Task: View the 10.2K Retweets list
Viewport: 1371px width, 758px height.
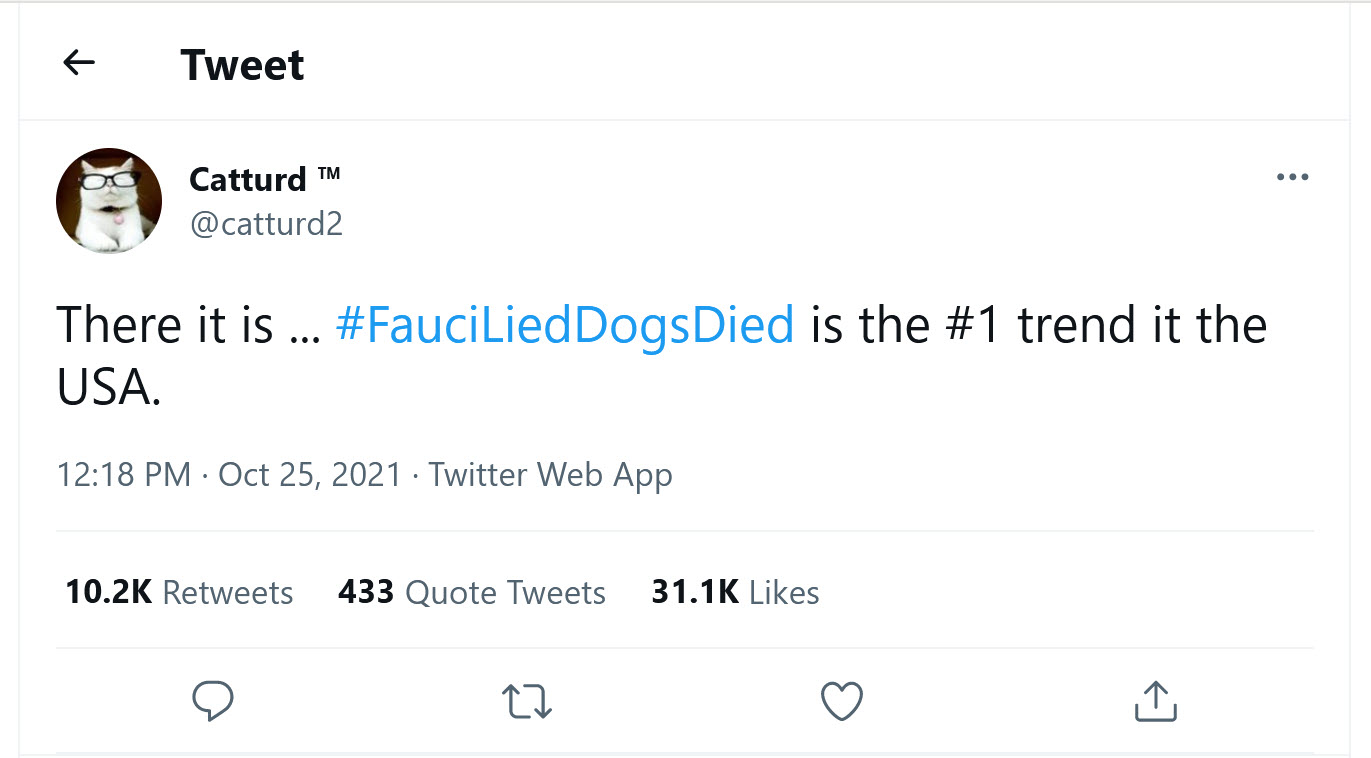Action: click(x=179, y=592)
